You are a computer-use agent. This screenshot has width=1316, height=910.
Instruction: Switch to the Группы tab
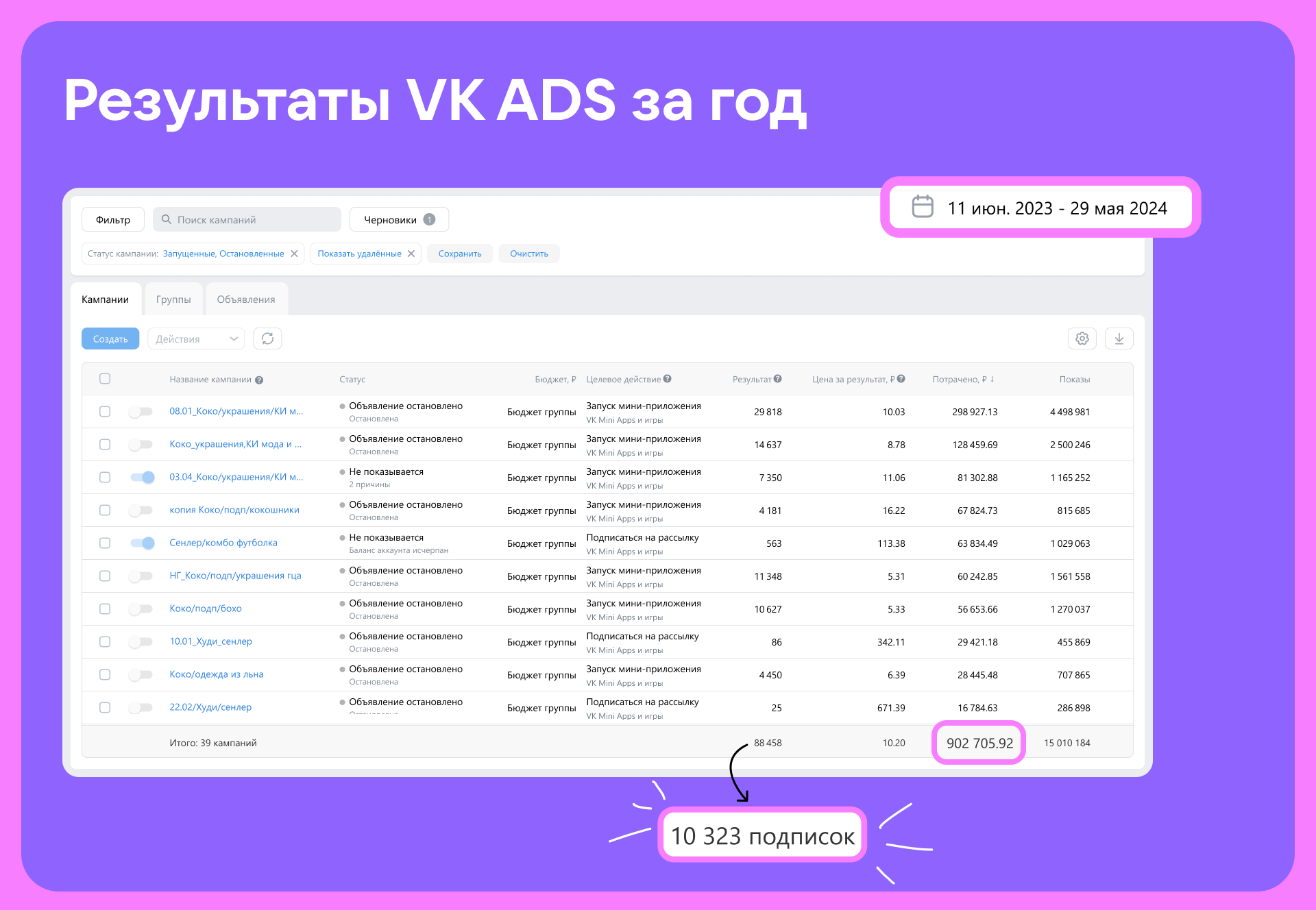click(x=173, y=299)
